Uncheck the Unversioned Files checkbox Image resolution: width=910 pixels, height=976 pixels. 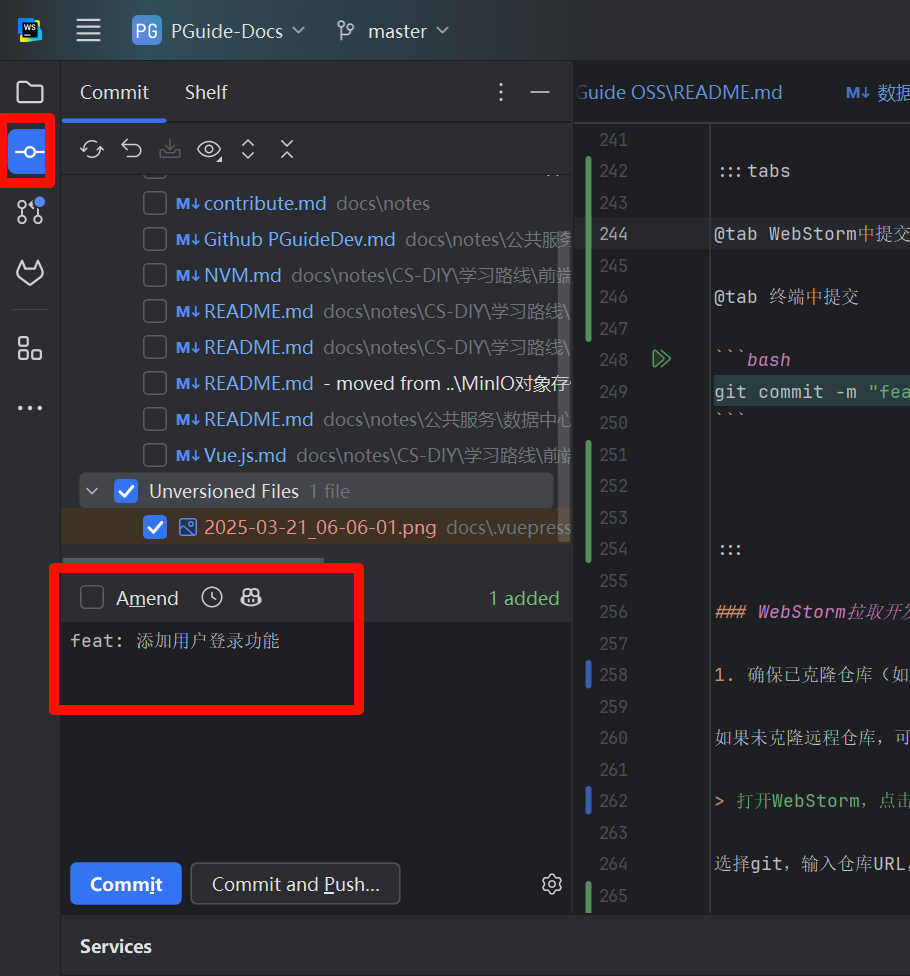126,491
